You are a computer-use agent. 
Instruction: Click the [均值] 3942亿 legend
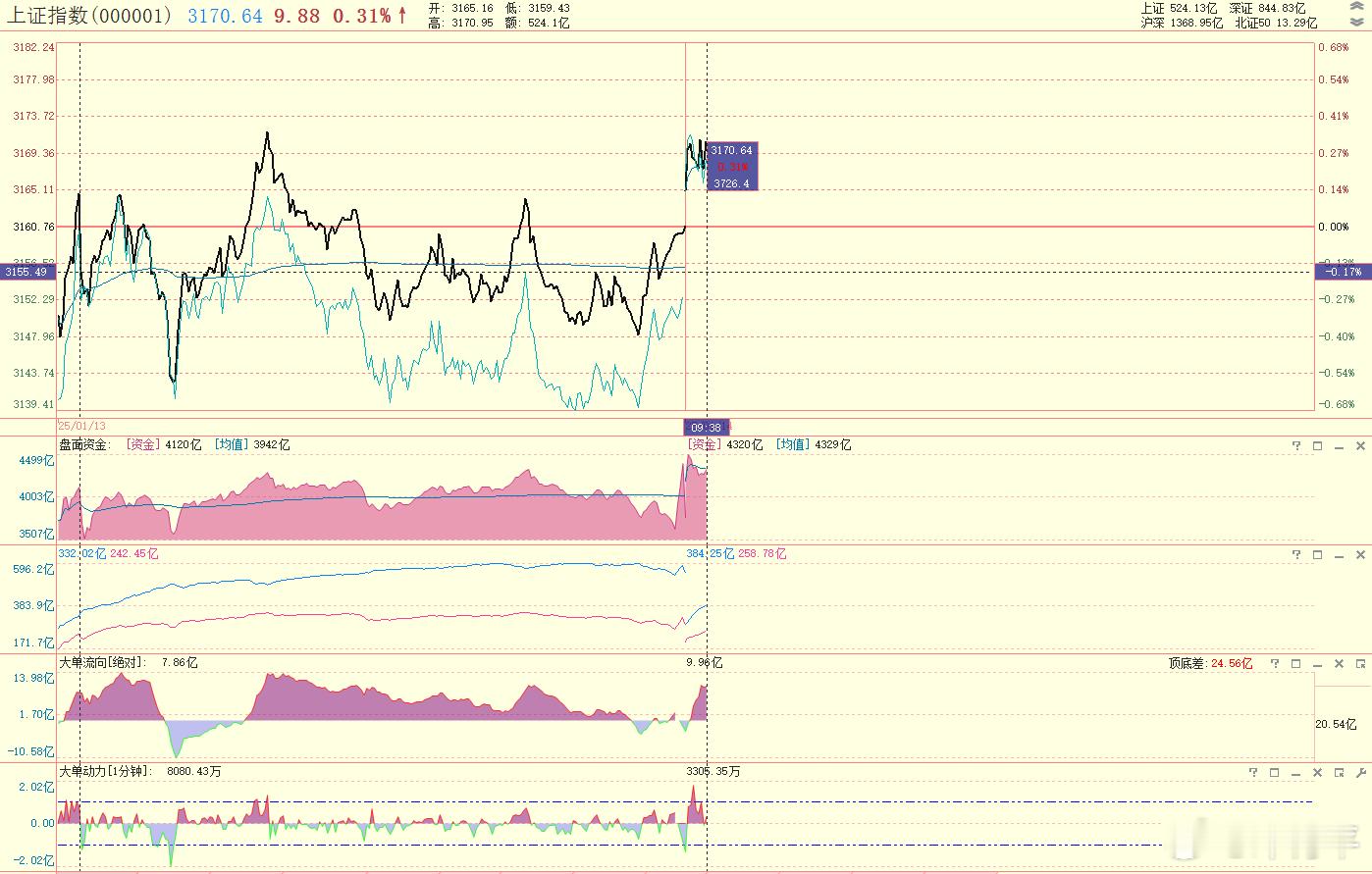pyautogui.click(x=252, y=445)
